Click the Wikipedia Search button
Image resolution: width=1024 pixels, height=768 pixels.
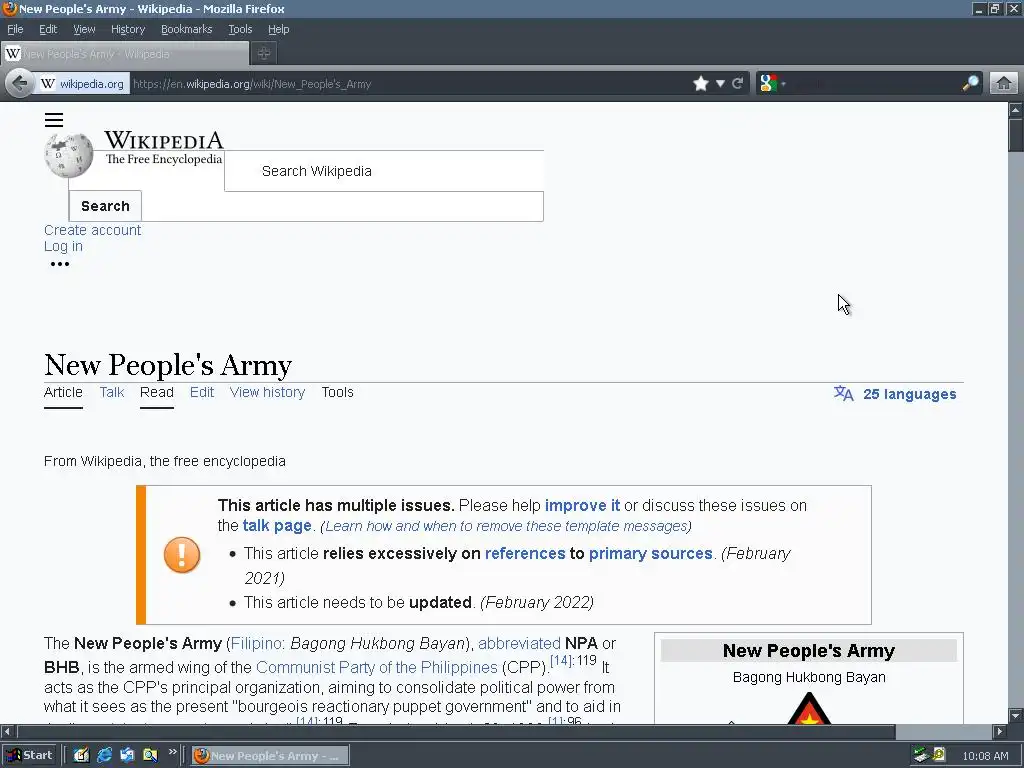[x=105, y=206]
